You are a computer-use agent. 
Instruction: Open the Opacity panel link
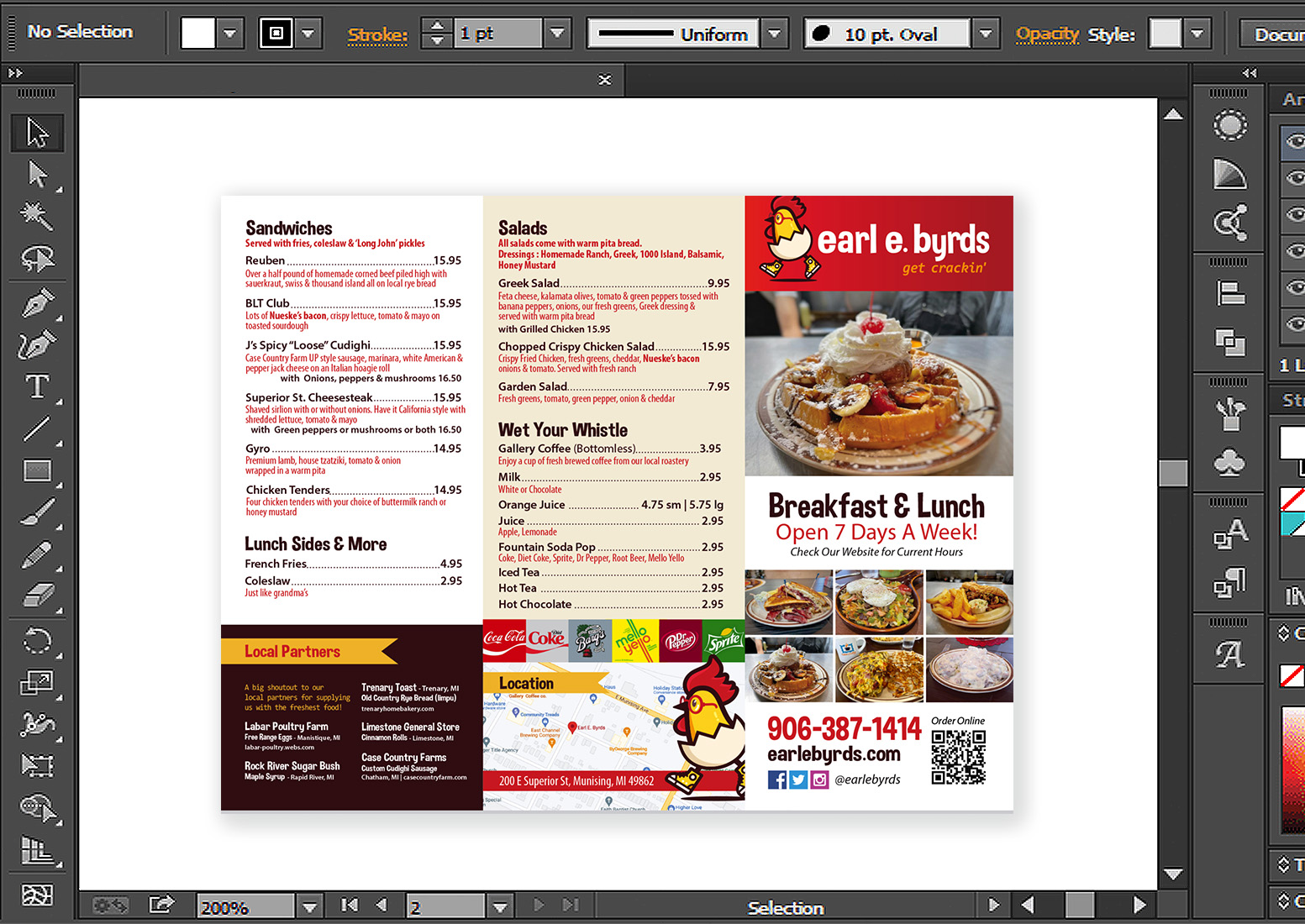click(1047, 34)
